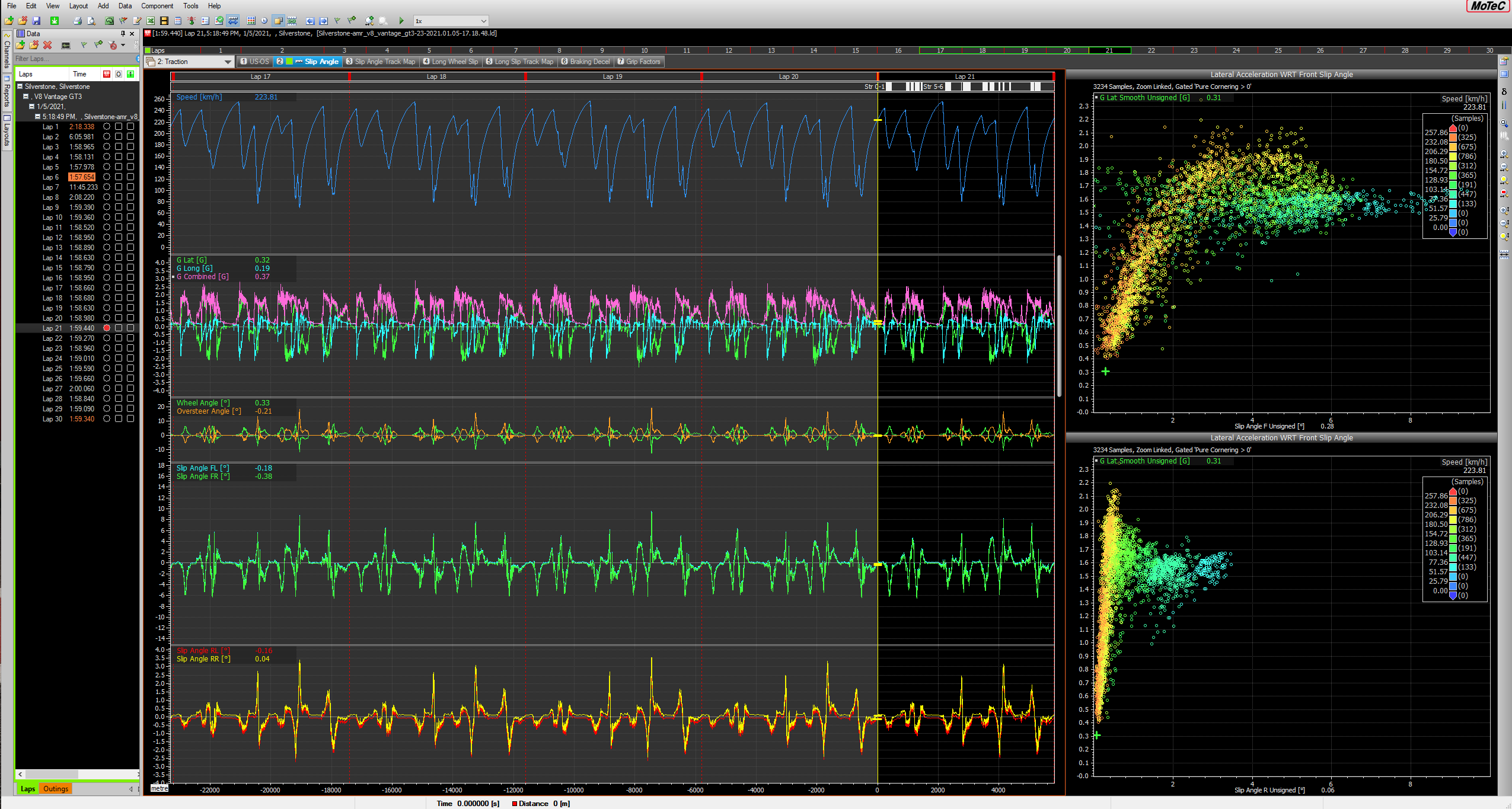Screen dimensions: 1512x809
Task: Toggle Lap 6 overlay checkbox
Action: (x=119, y=177)
